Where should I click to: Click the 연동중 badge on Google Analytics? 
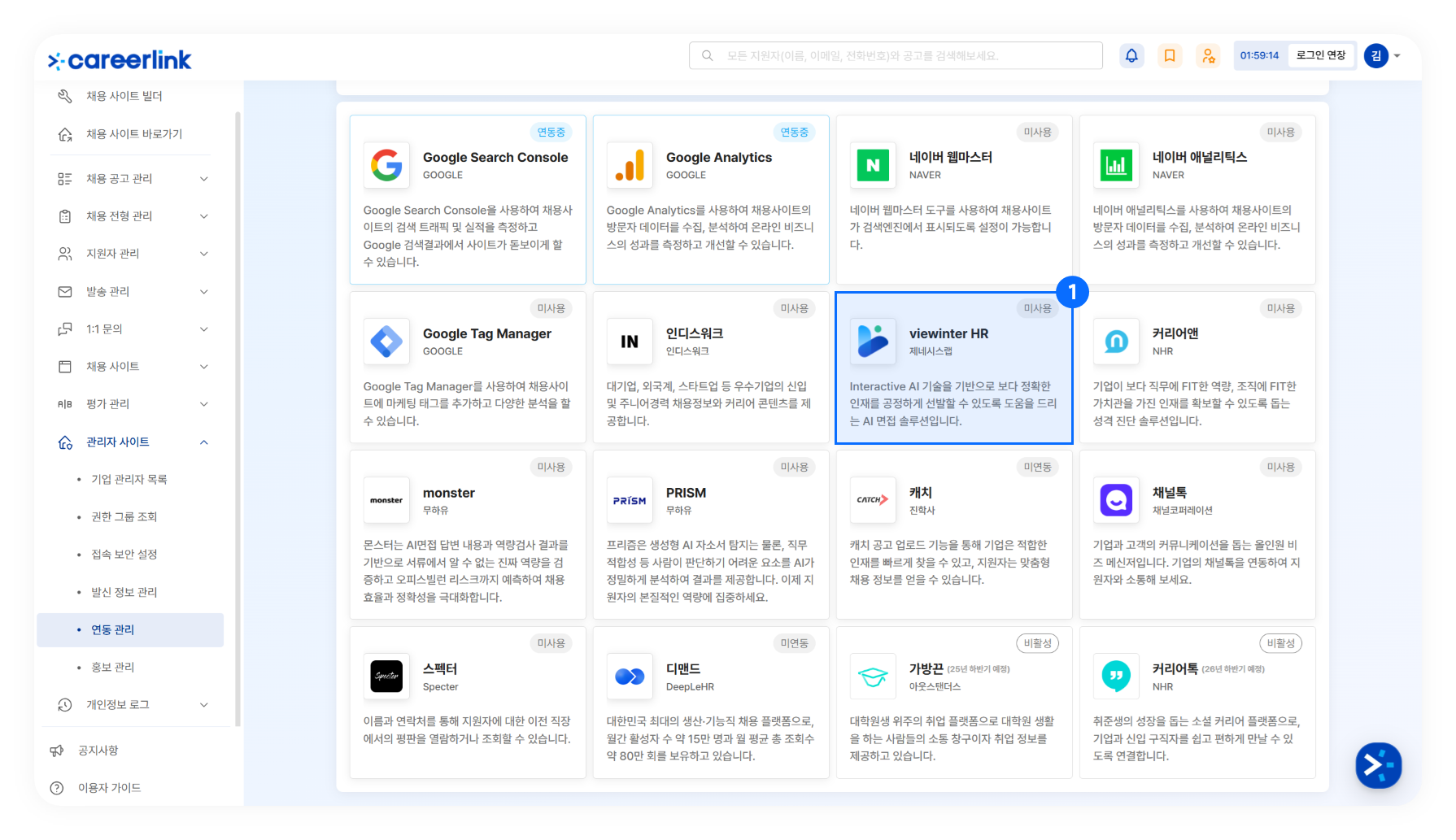point(795,132)
